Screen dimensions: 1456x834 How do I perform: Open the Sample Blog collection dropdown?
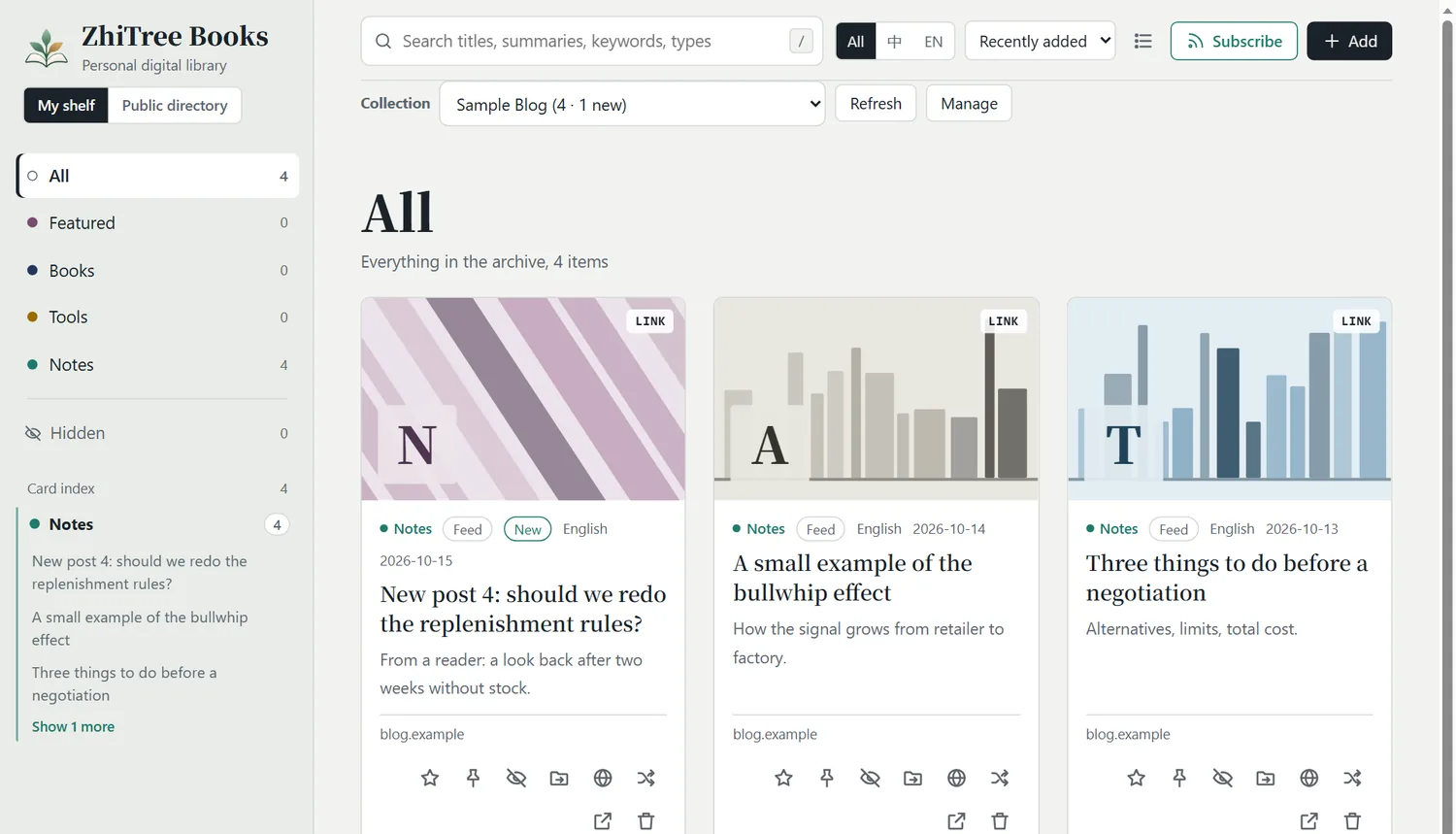click(x=632, y=104)
